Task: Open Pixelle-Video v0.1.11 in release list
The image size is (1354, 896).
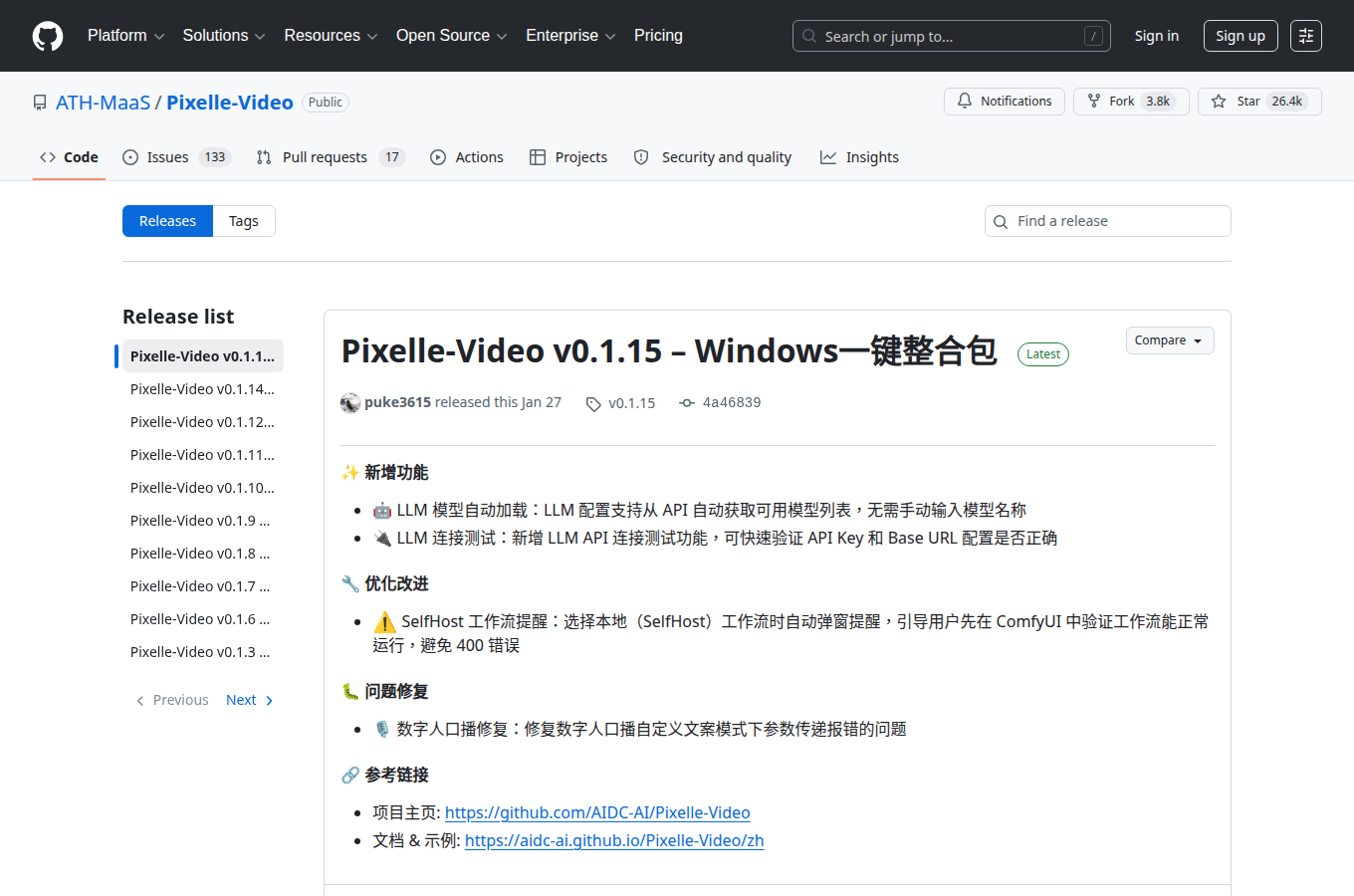Action: click(202, 455)
